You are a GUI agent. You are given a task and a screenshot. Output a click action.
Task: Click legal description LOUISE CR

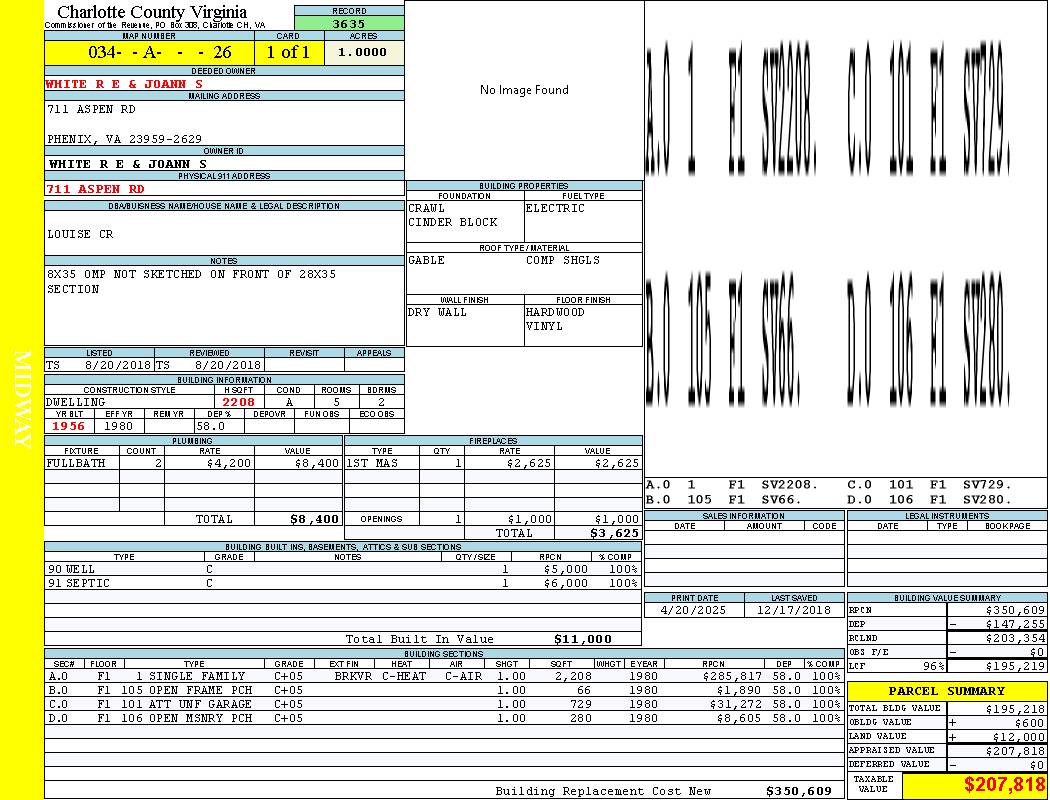[x=80, y=234]
